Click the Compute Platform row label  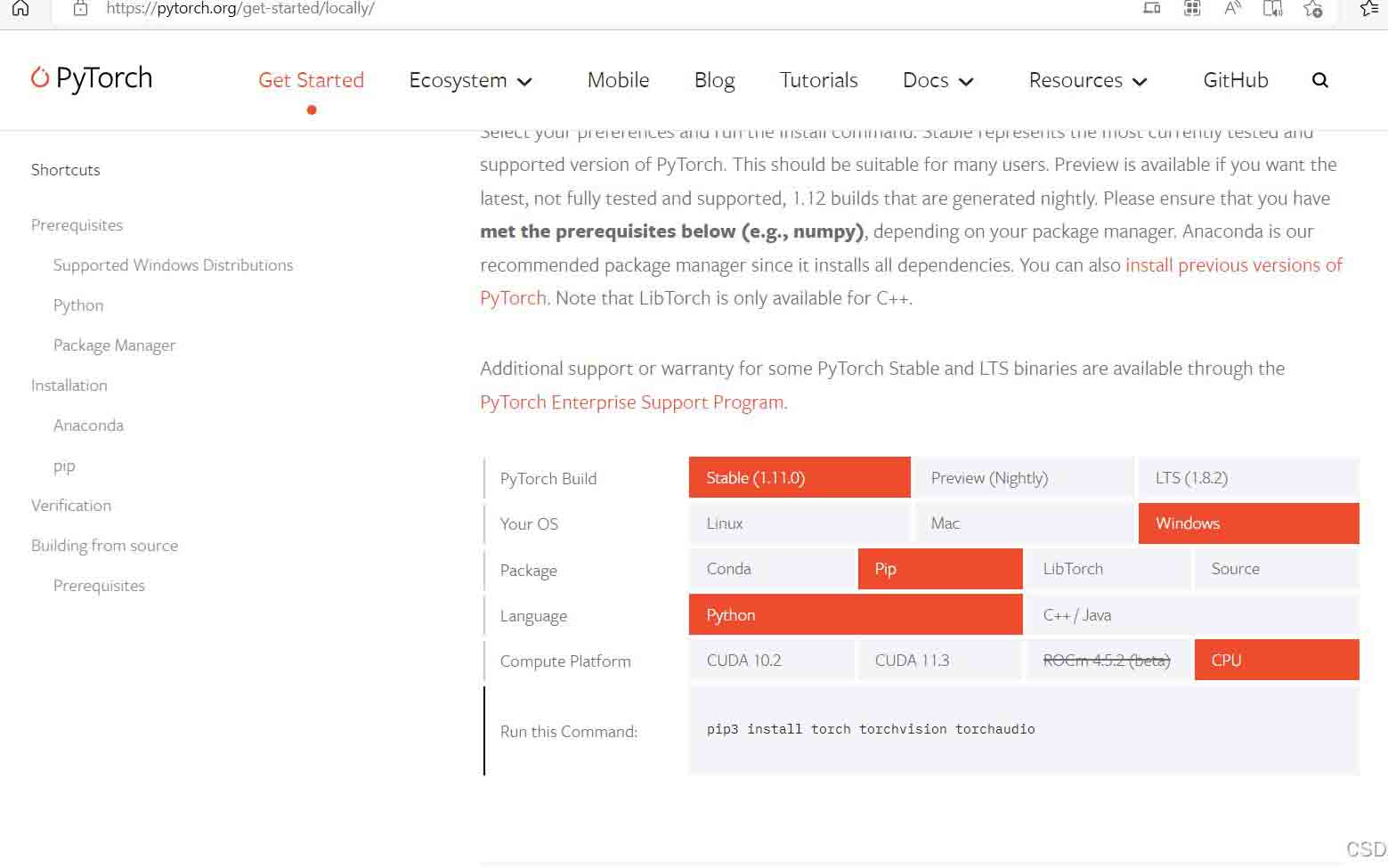point(565,661)
